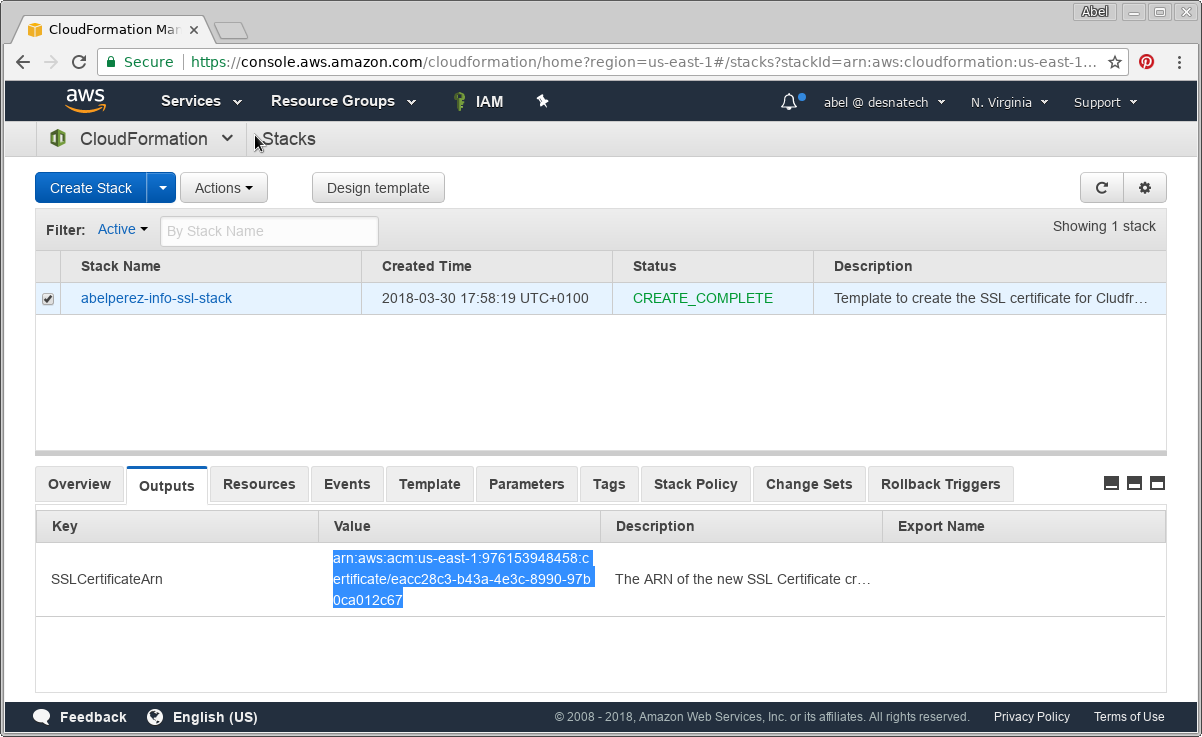Image resolution: width=1202 pixels, height=737 pixels.
Task: Set detail pane to half-height layout icon
Action: pyautogui.click(x=1134, y=484)
